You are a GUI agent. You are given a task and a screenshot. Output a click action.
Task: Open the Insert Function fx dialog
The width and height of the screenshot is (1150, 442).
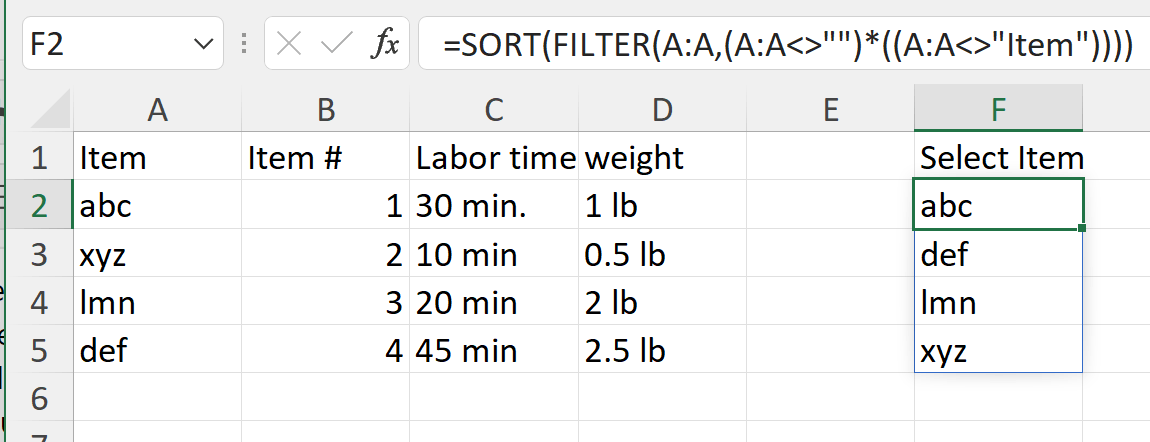coord(384,45)
